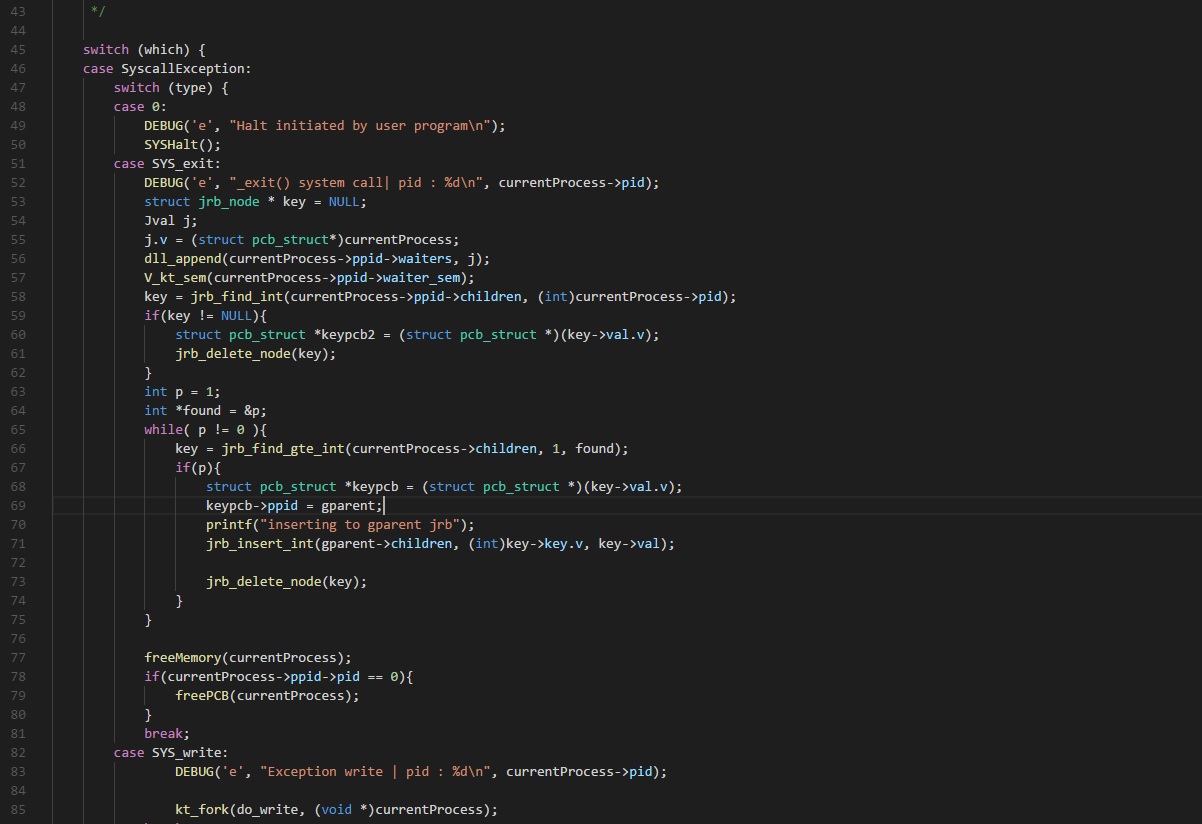The width and height of the screenshot is (1202, 824).
Task: Click line number 45 in the gutter
Action: click(x=18, y=49)
